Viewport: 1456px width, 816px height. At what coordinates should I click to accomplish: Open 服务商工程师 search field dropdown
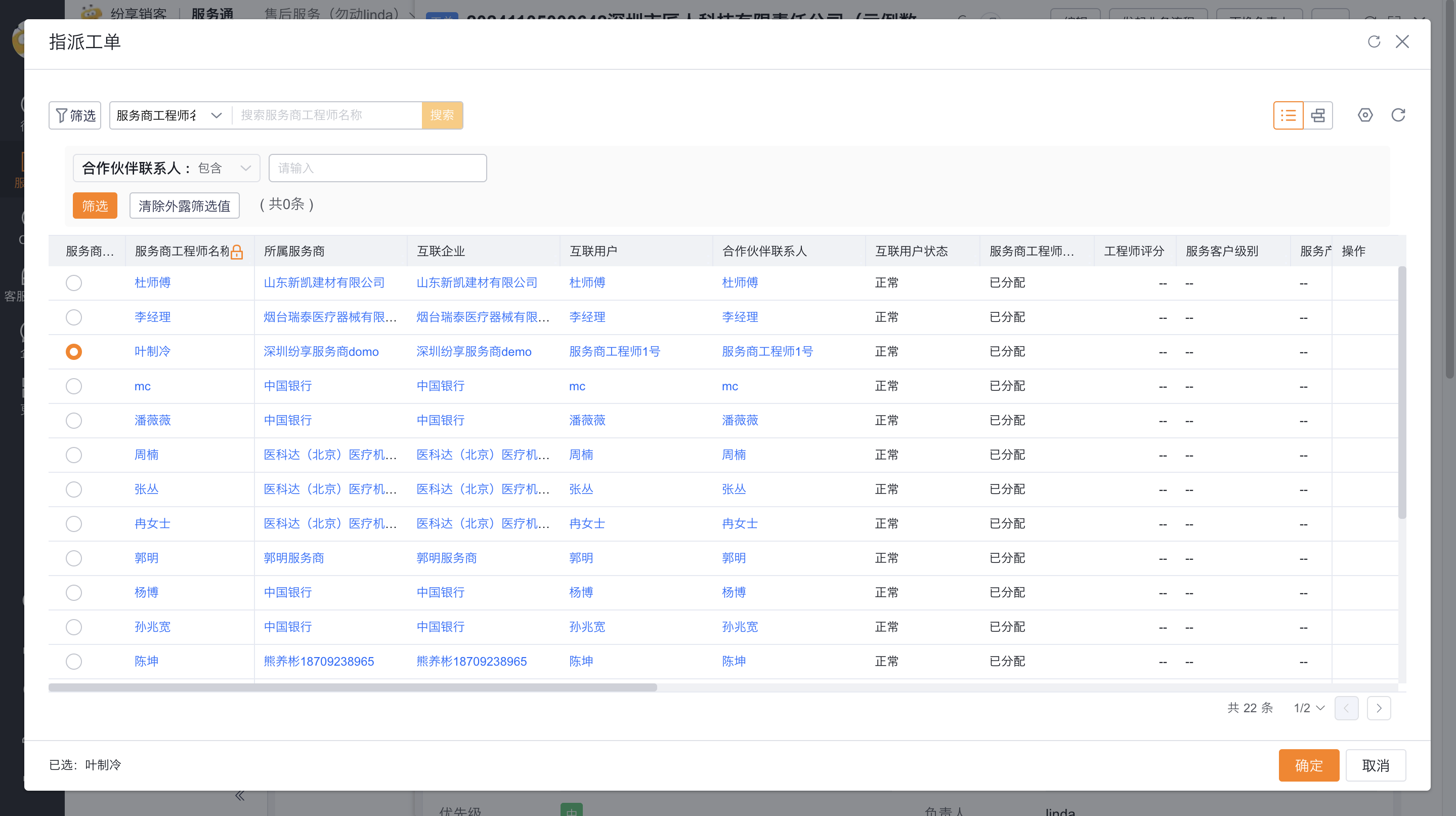pyautogui.click(x=169, y=115)
